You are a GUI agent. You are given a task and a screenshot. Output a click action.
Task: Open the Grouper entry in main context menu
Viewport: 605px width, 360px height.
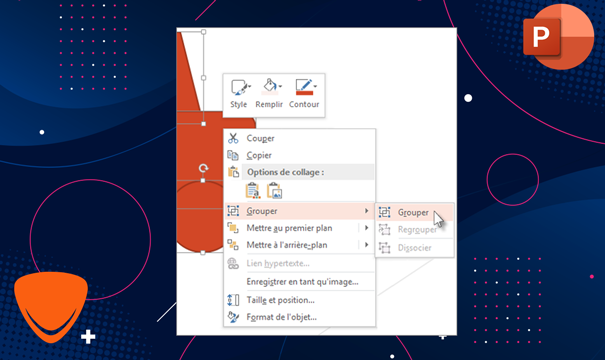[299, 211]
